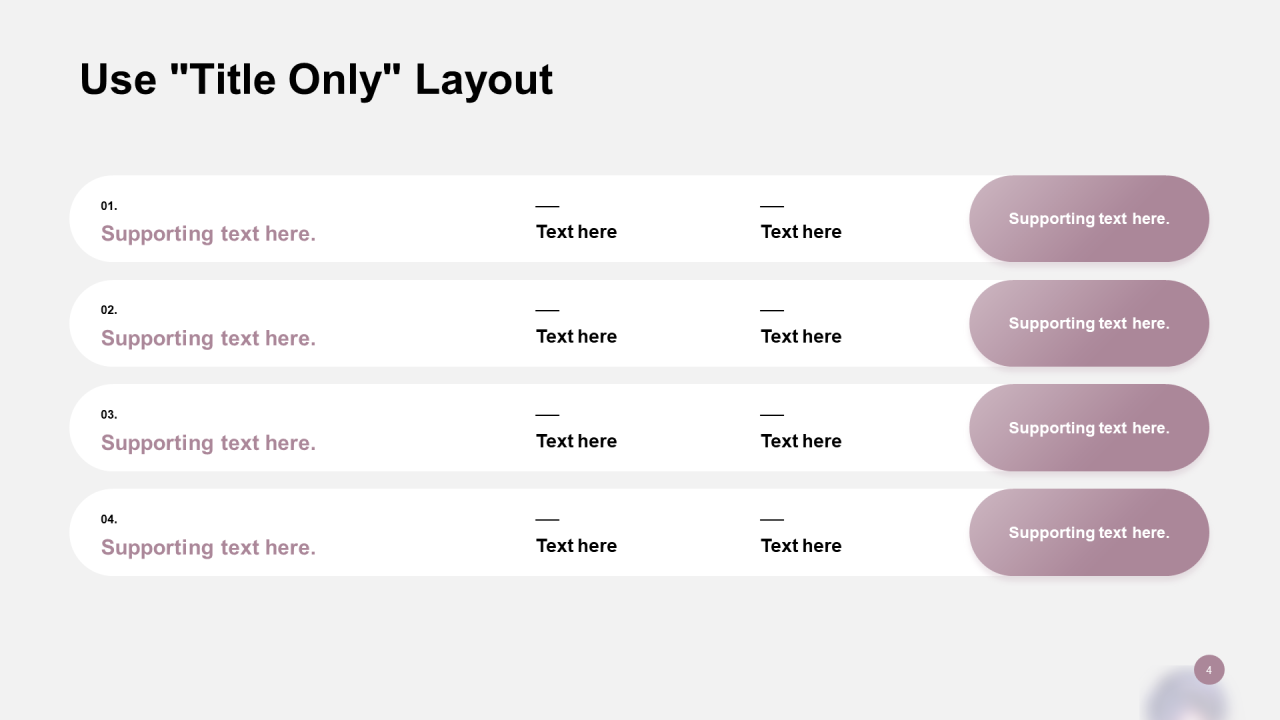Click the 04. number label
Viewport: 1280px width, 720px height.
[x=109, y=519]
